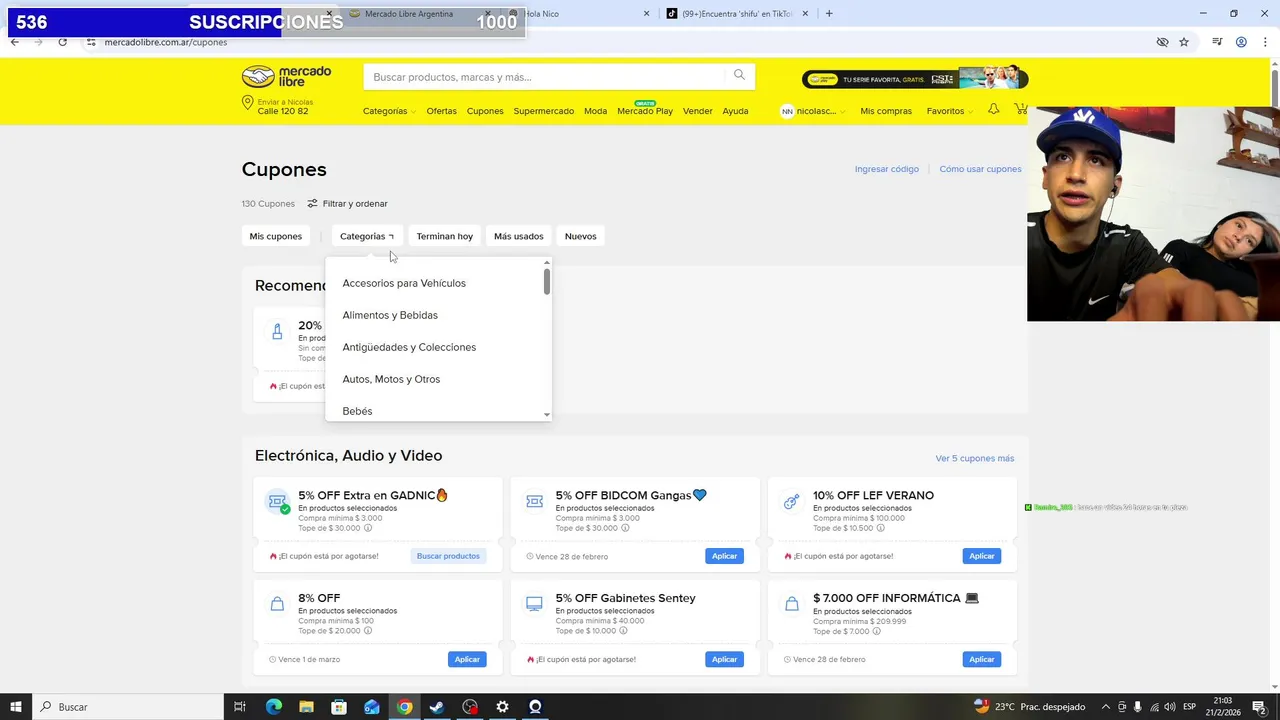
Task: Go to Ofertas in header
Action: (441, 111)
